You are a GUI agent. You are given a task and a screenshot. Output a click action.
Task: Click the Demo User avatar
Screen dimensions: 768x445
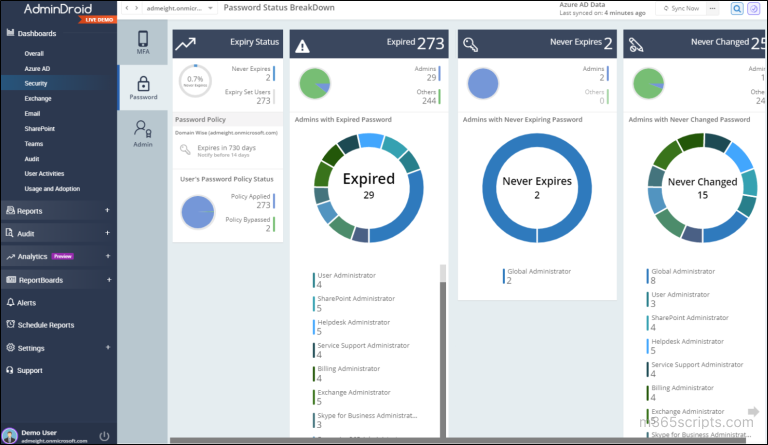tap(9, 435)
